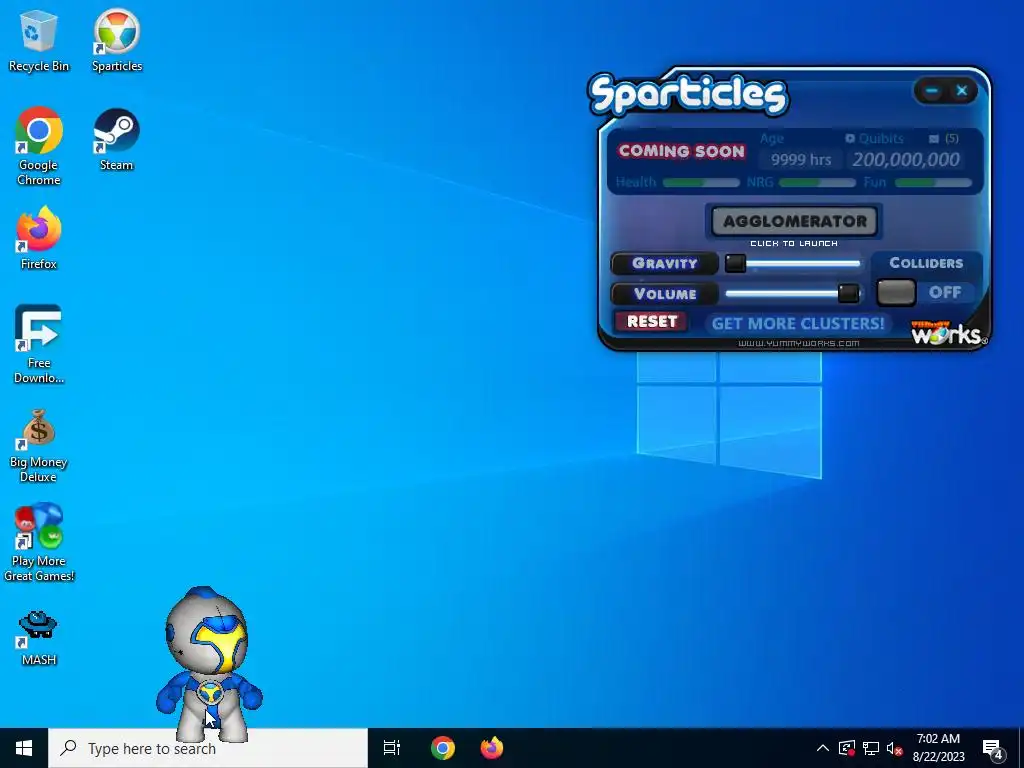Open the taskbar clock and date
This screenshot has height=768, width=1024.
pyautogui.click(x=938, y=748)
